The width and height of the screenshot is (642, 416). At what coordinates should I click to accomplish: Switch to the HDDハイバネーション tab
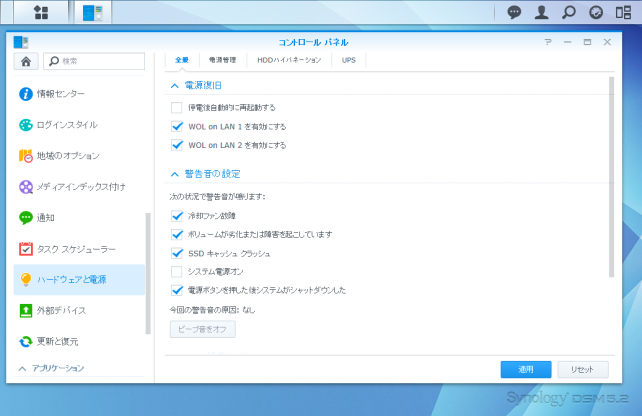289,60
